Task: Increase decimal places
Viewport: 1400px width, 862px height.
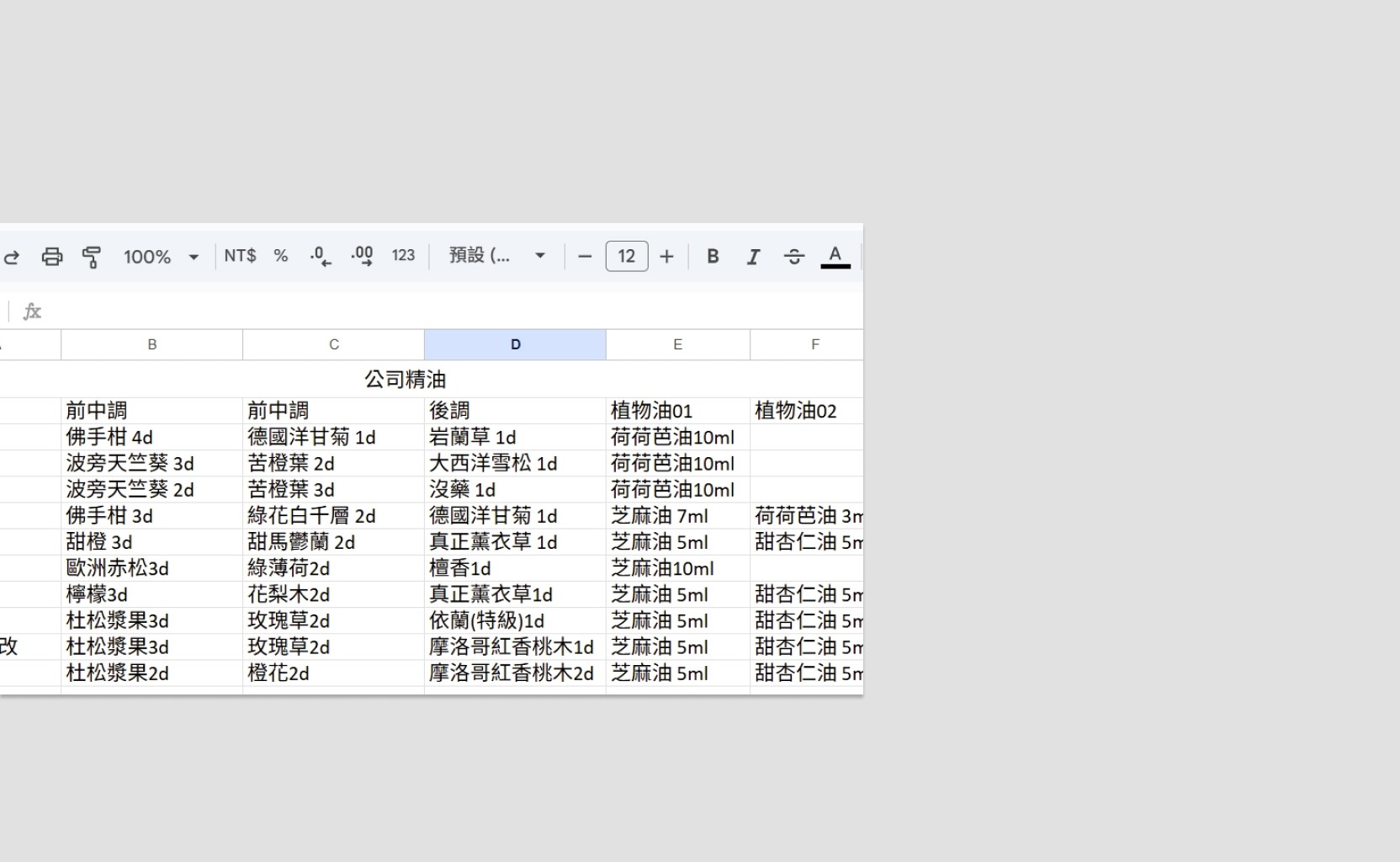Action: tap(362, 256)
